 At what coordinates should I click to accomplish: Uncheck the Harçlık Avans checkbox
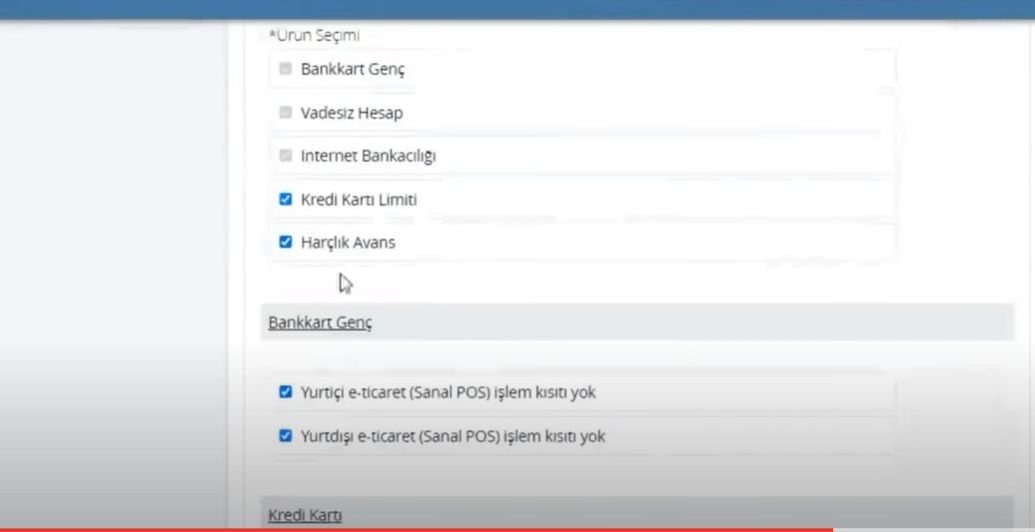coord(285,242)
